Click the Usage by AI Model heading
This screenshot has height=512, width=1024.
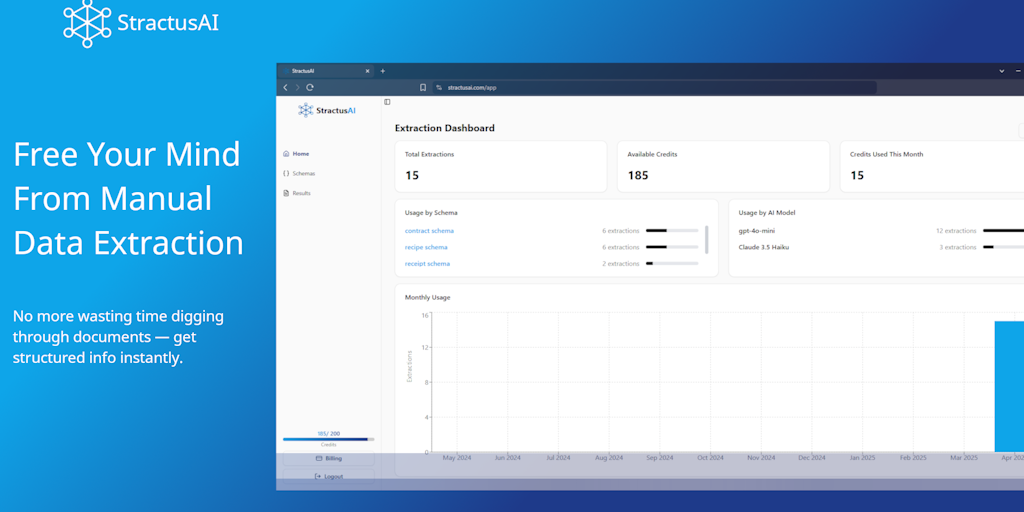[x=767, y=213]
